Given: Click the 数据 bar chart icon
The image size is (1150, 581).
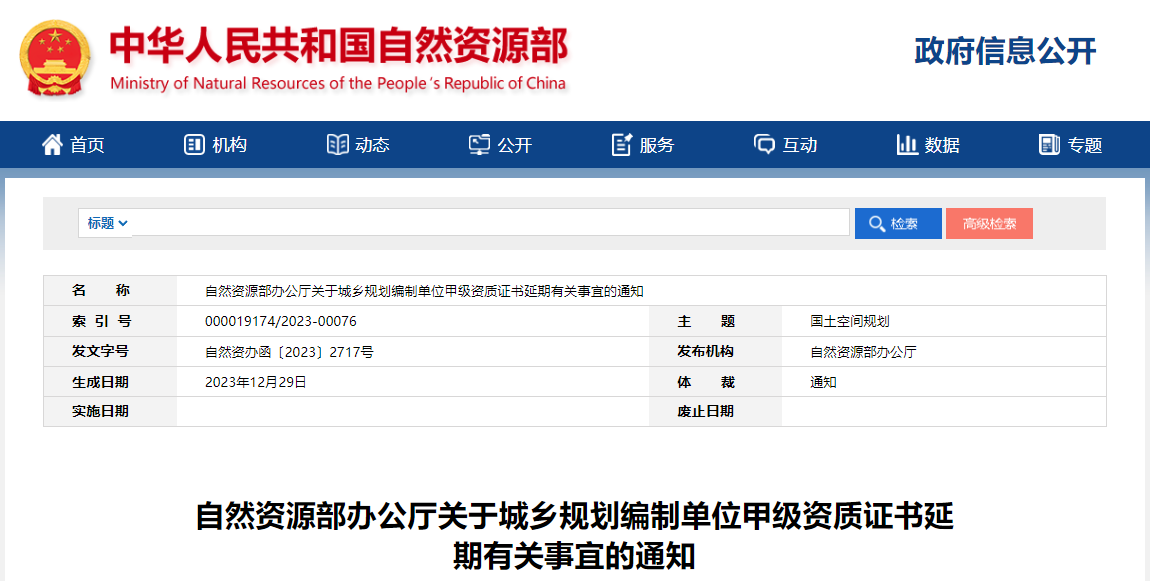Looking at the screenshot, I should [907, 145].
